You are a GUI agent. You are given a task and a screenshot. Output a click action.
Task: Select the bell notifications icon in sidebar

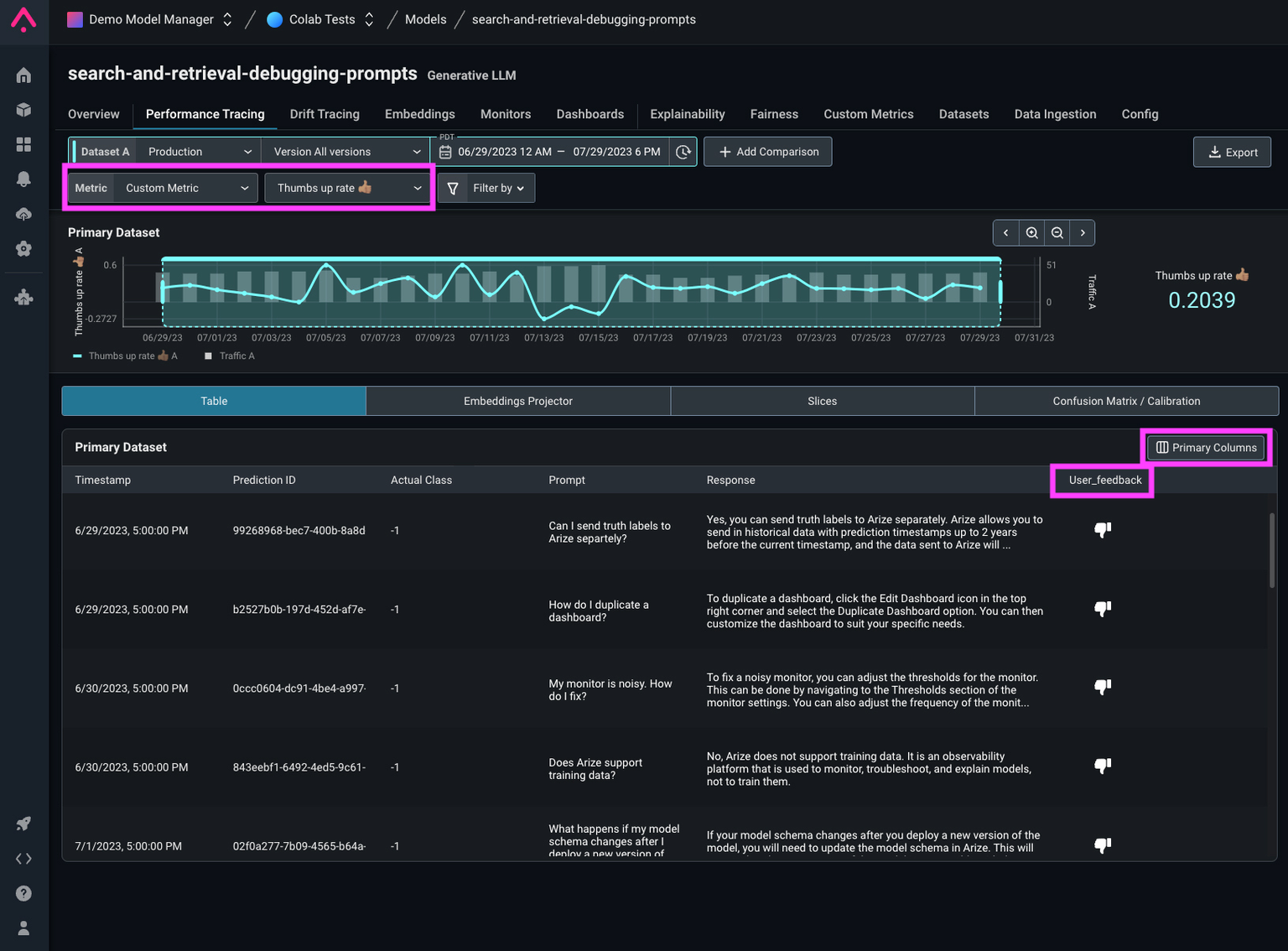pyautogui.click(x=23, y=178)
